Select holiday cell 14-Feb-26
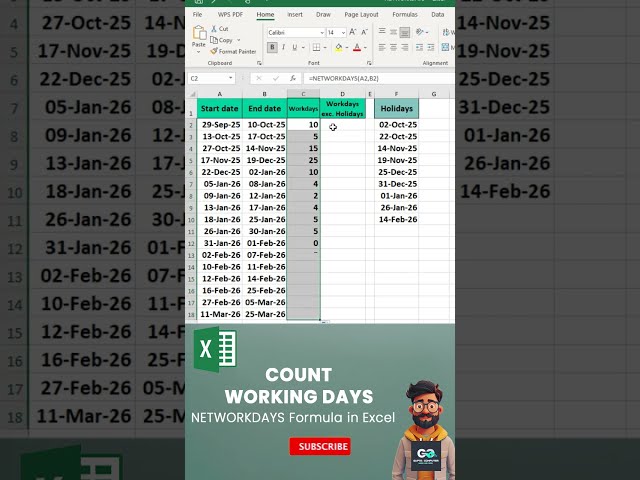The image size is (640, 480). (396, 219)
